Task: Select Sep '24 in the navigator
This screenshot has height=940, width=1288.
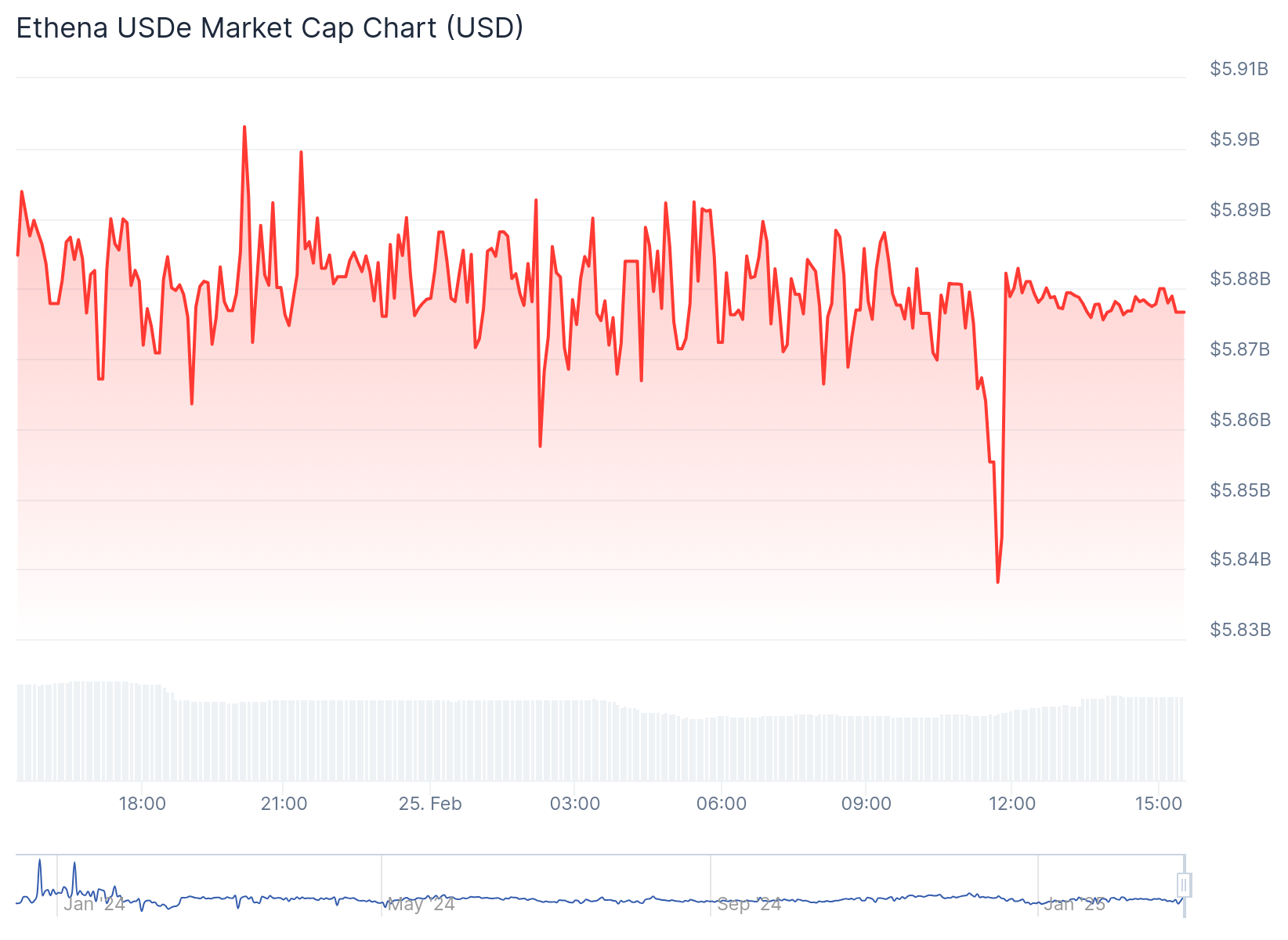Action: tap(749, 904)
